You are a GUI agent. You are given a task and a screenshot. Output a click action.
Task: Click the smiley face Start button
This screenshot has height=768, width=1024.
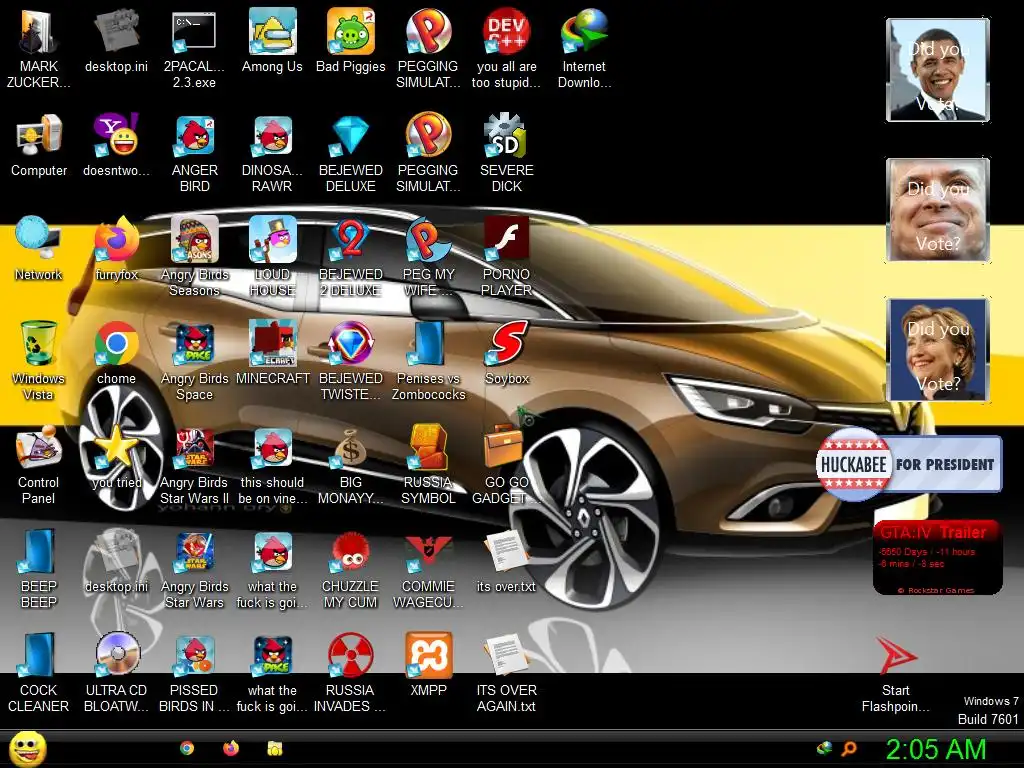28,748
